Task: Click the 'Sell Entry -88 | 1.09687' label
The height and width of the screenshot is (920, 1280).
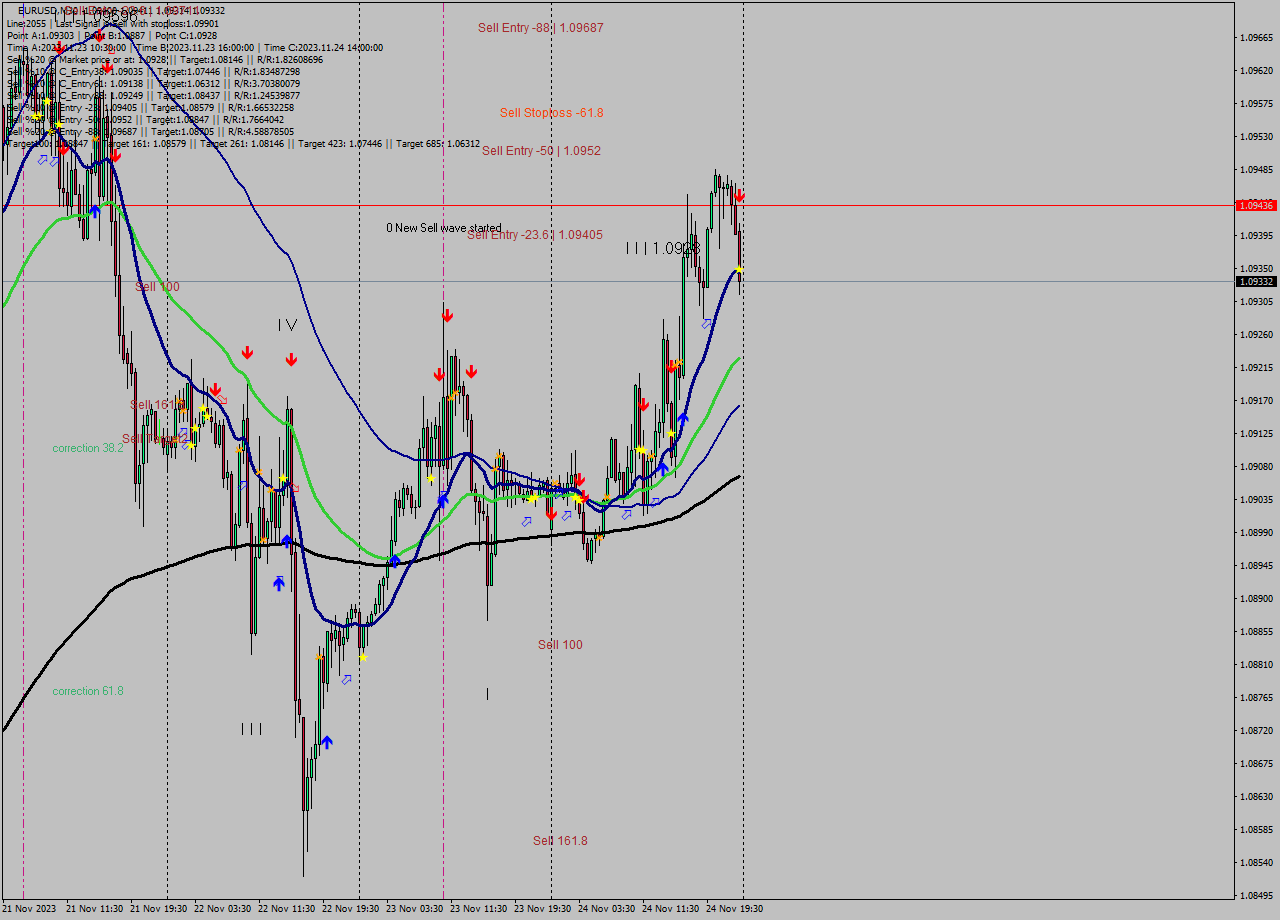Action: click(x=540, y=27)
